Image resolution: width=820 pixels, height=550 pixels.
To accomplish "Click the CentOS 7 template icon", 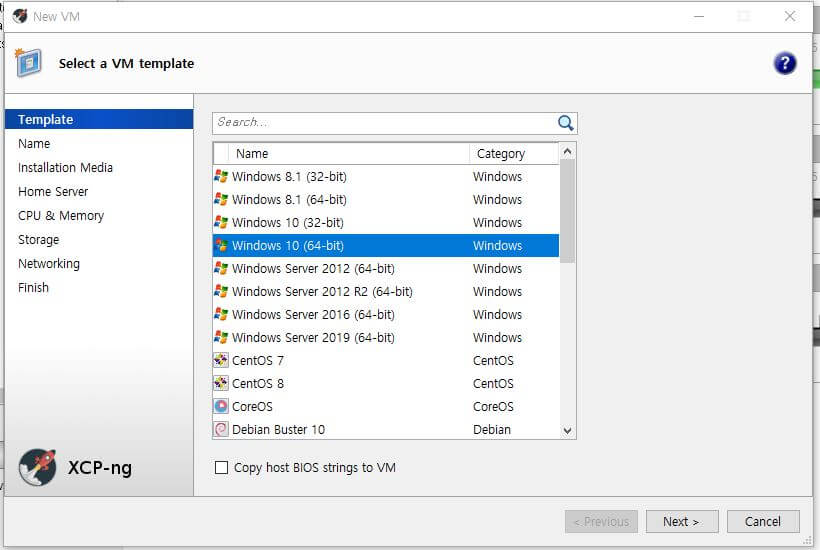I will click(x=221, y=360).
